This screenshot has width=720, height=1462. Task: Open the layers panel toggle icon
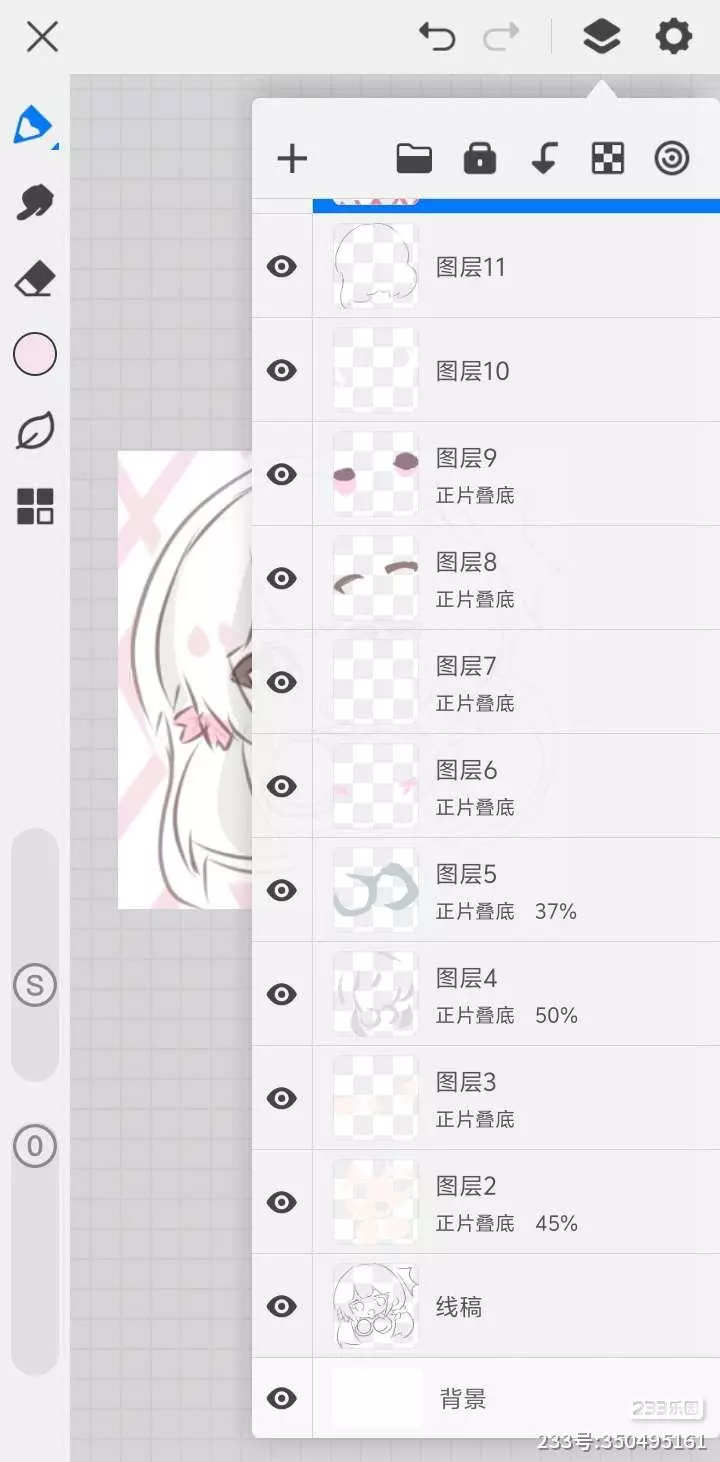coord(601,38)
